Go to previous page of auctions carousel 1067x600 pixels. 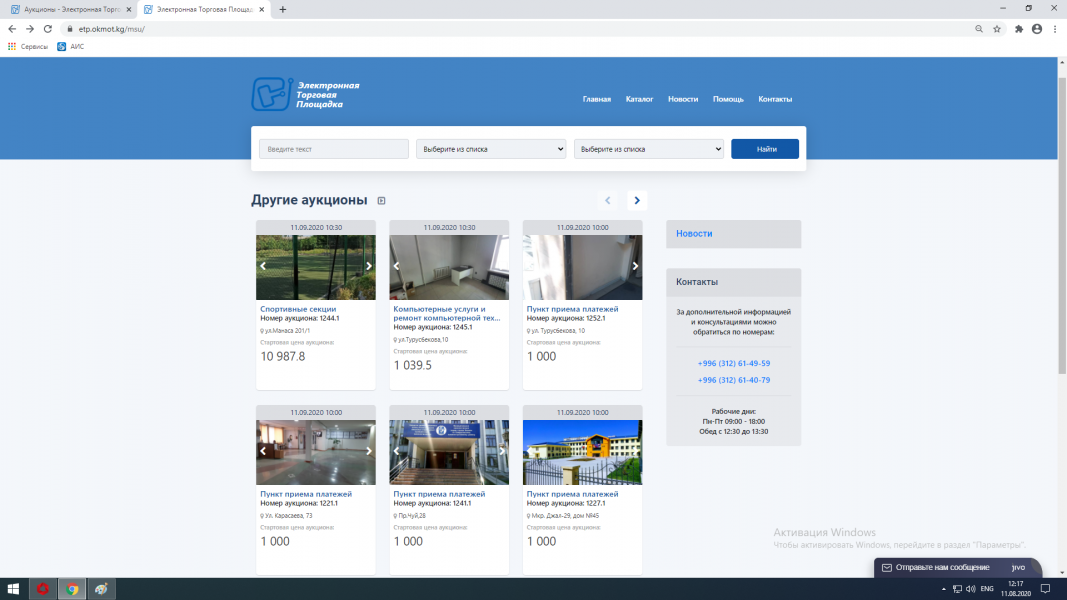(607, 201)
